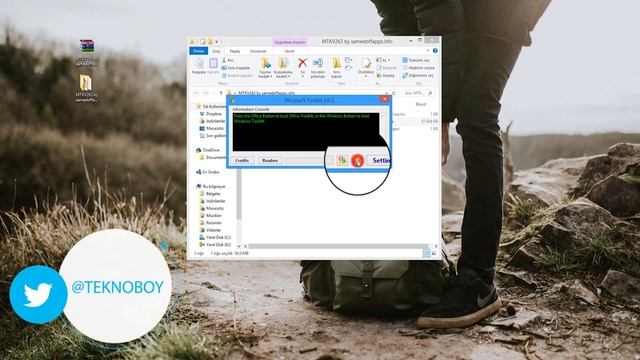
Task: Switch to large icons view in status bar
Action: tap(434, 253)
